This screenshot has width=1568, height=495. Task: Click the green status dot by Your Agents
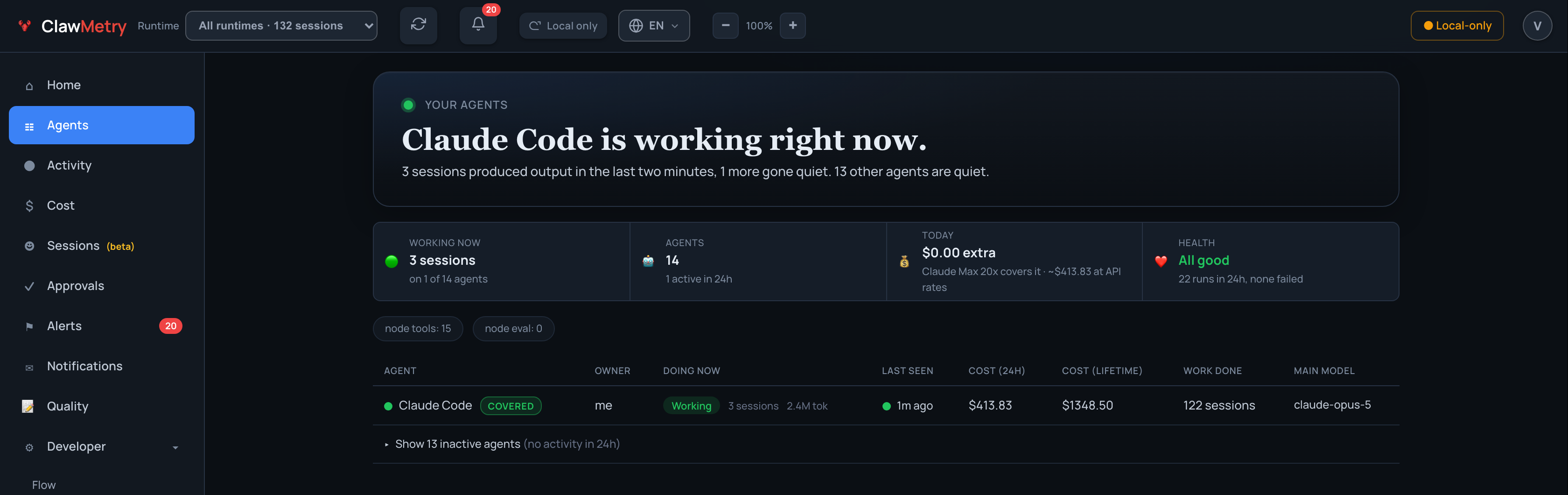(408, 105)
